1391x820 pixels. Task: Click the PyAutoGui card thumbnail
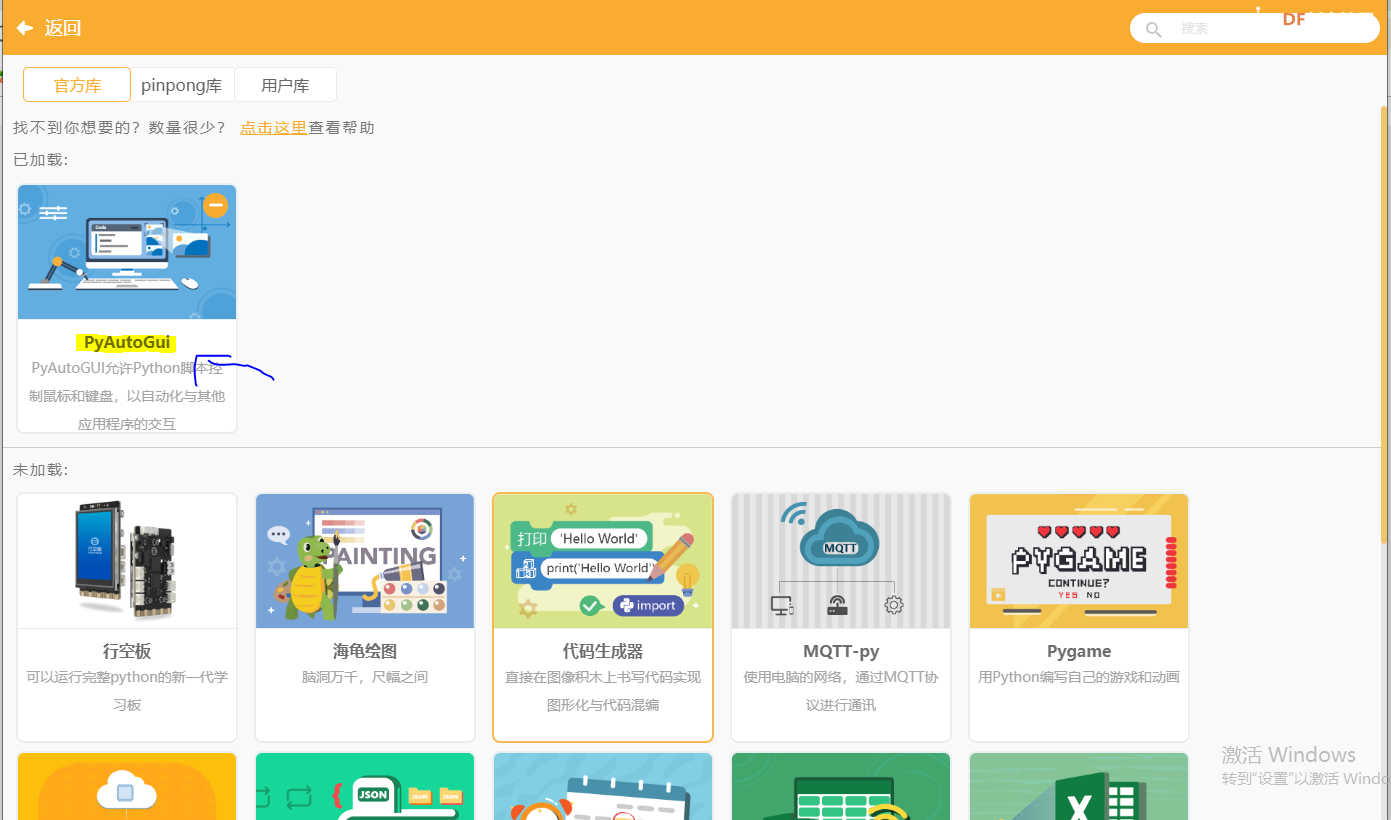[x=127, y=252]
